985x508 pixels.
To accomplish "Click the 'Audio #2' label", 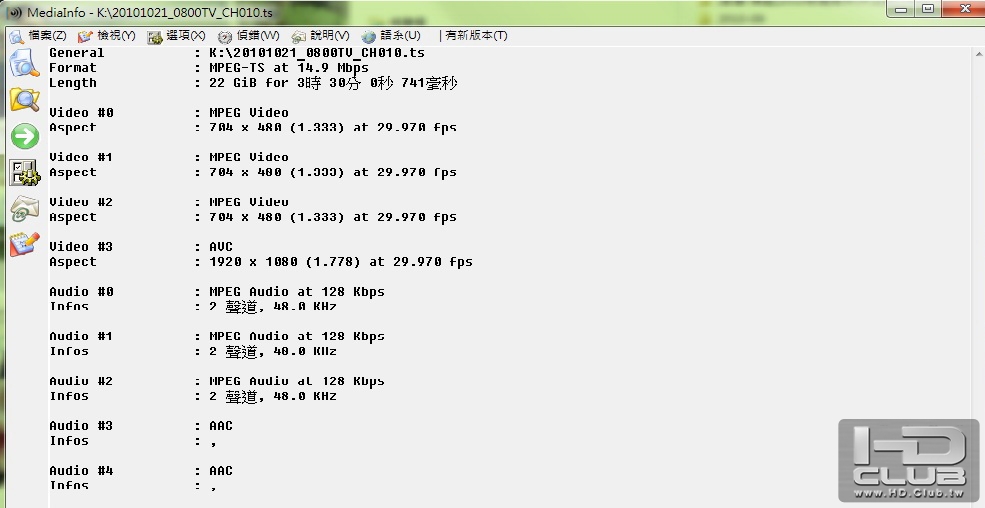I will click(82, 381).
